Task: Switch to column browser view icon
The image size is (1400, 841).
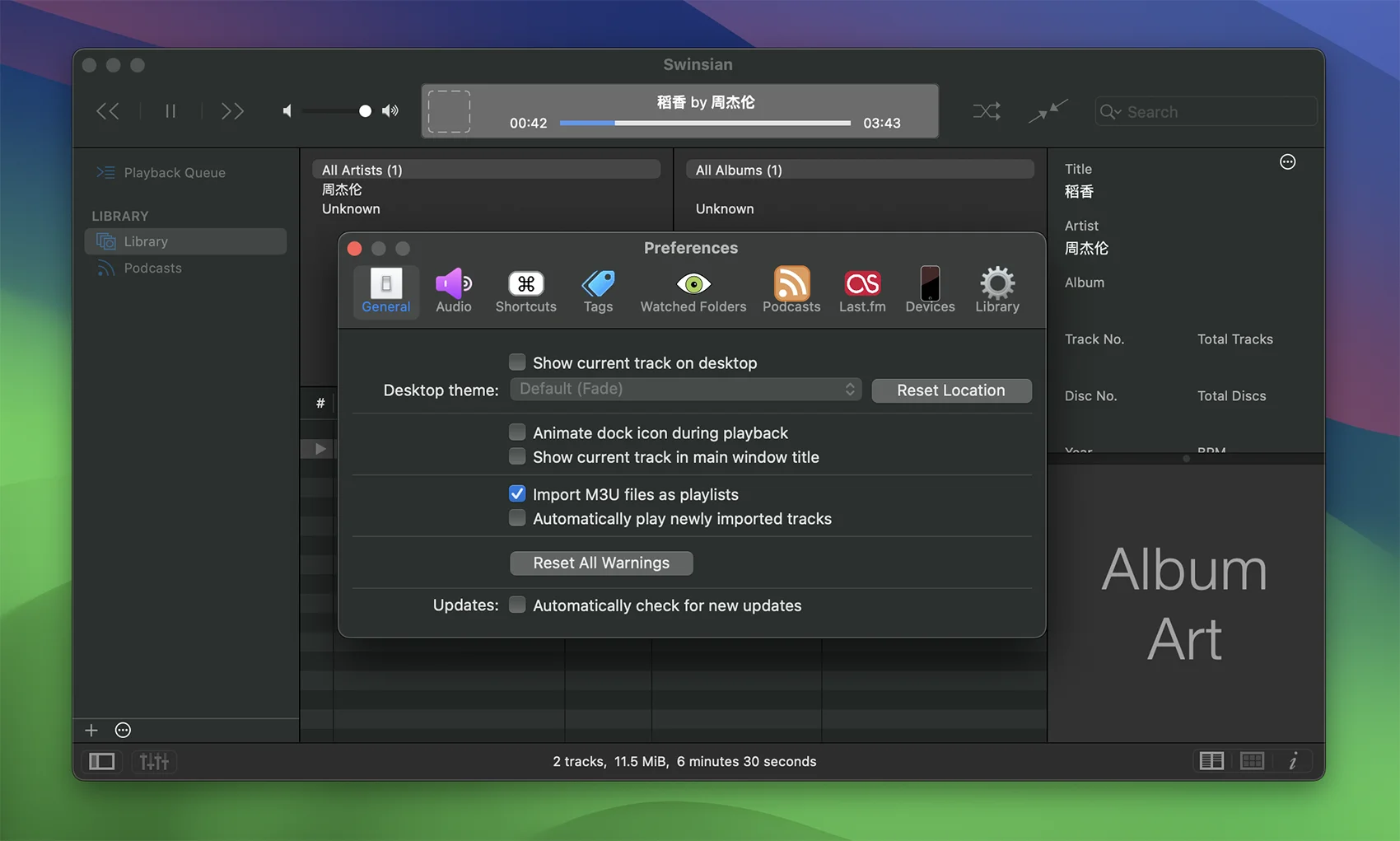Action: pos(1211,761)
